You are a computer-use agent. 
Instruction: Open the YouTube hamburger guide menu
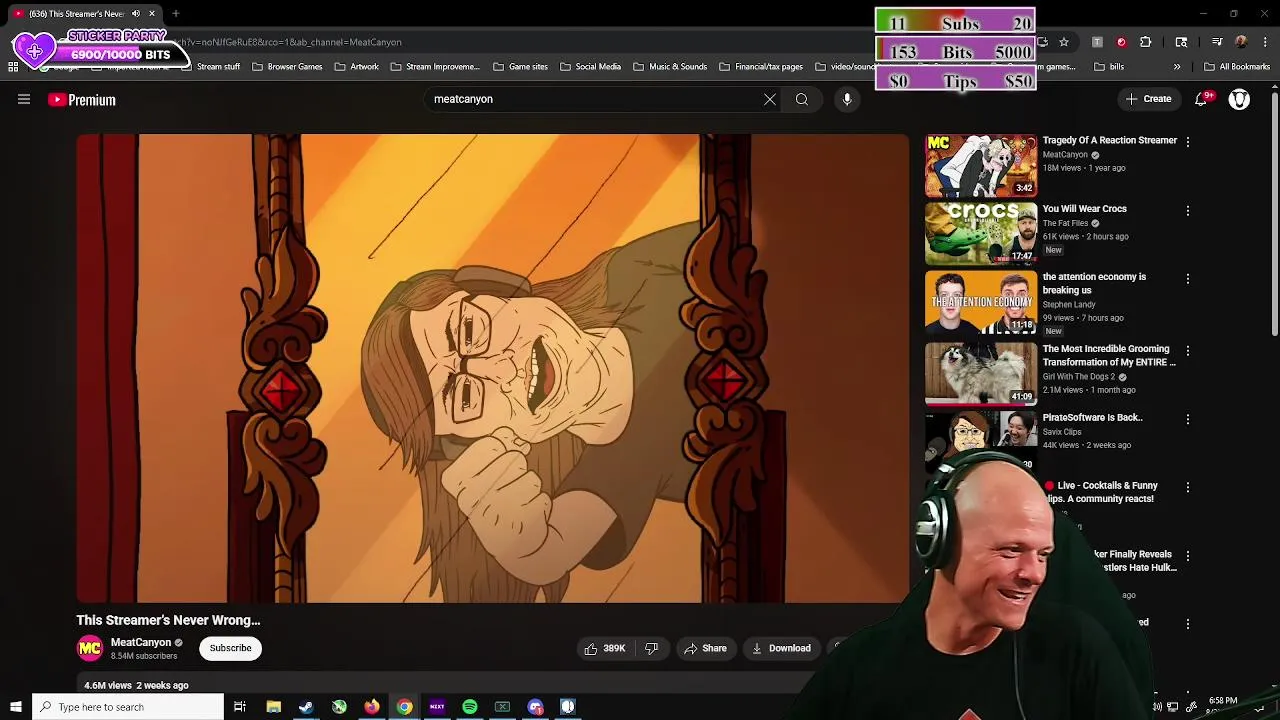24,99
